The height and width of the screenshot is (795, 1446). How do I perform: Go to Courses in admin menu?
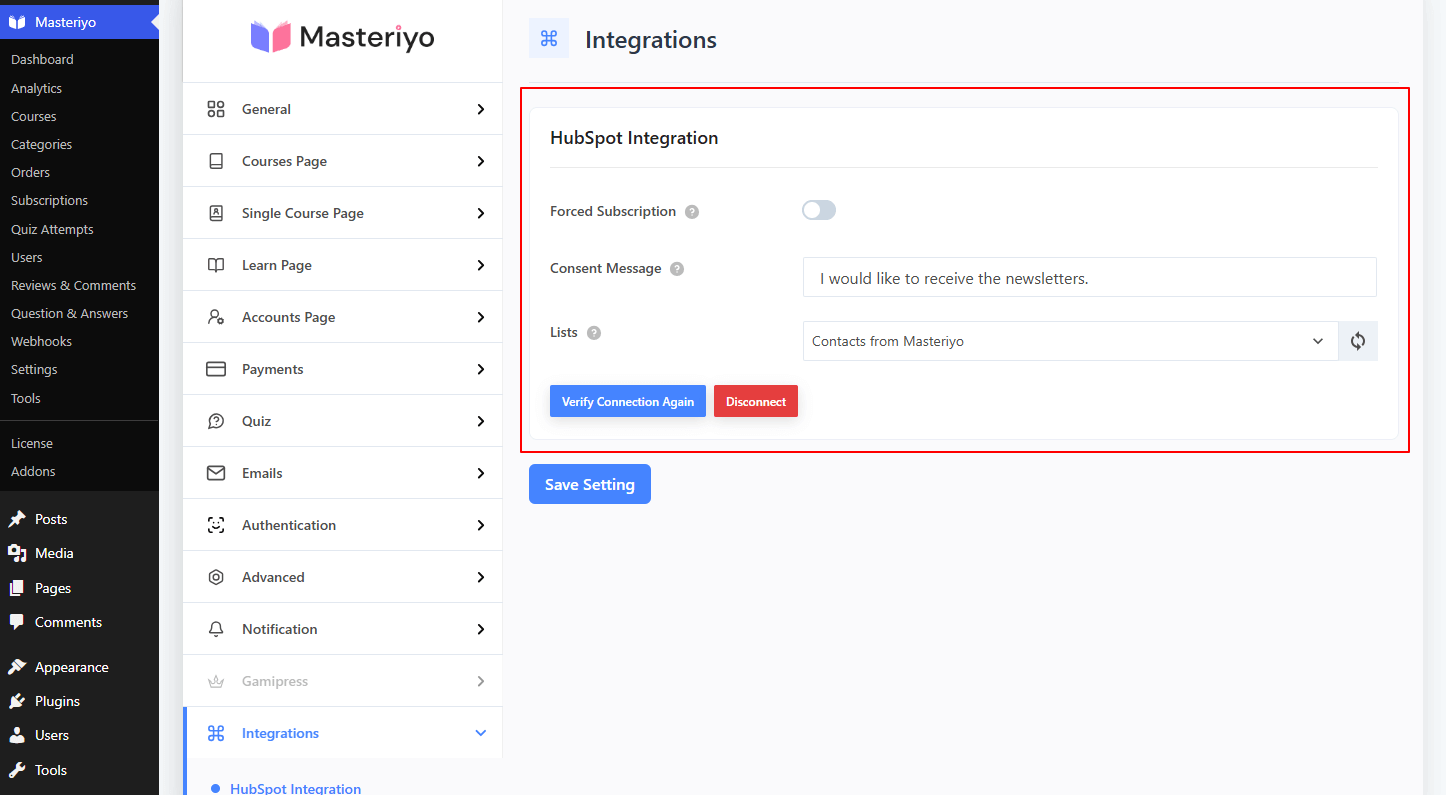tap(34, 116)
